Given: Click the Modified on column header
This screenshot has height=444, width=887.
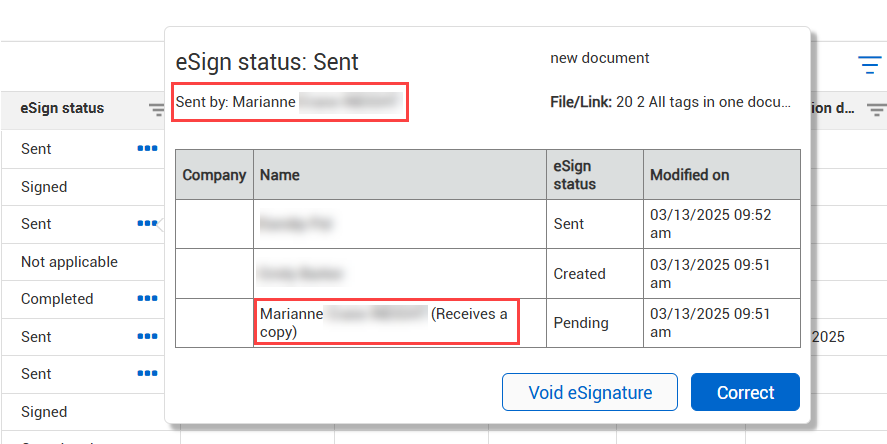Looking at the screenshot, I should pos(722,175).
